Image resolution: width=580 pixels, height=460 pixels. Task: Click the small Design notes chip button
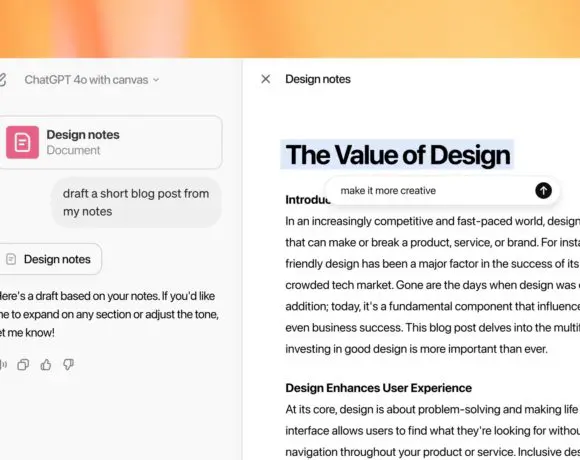click(50, 259)
